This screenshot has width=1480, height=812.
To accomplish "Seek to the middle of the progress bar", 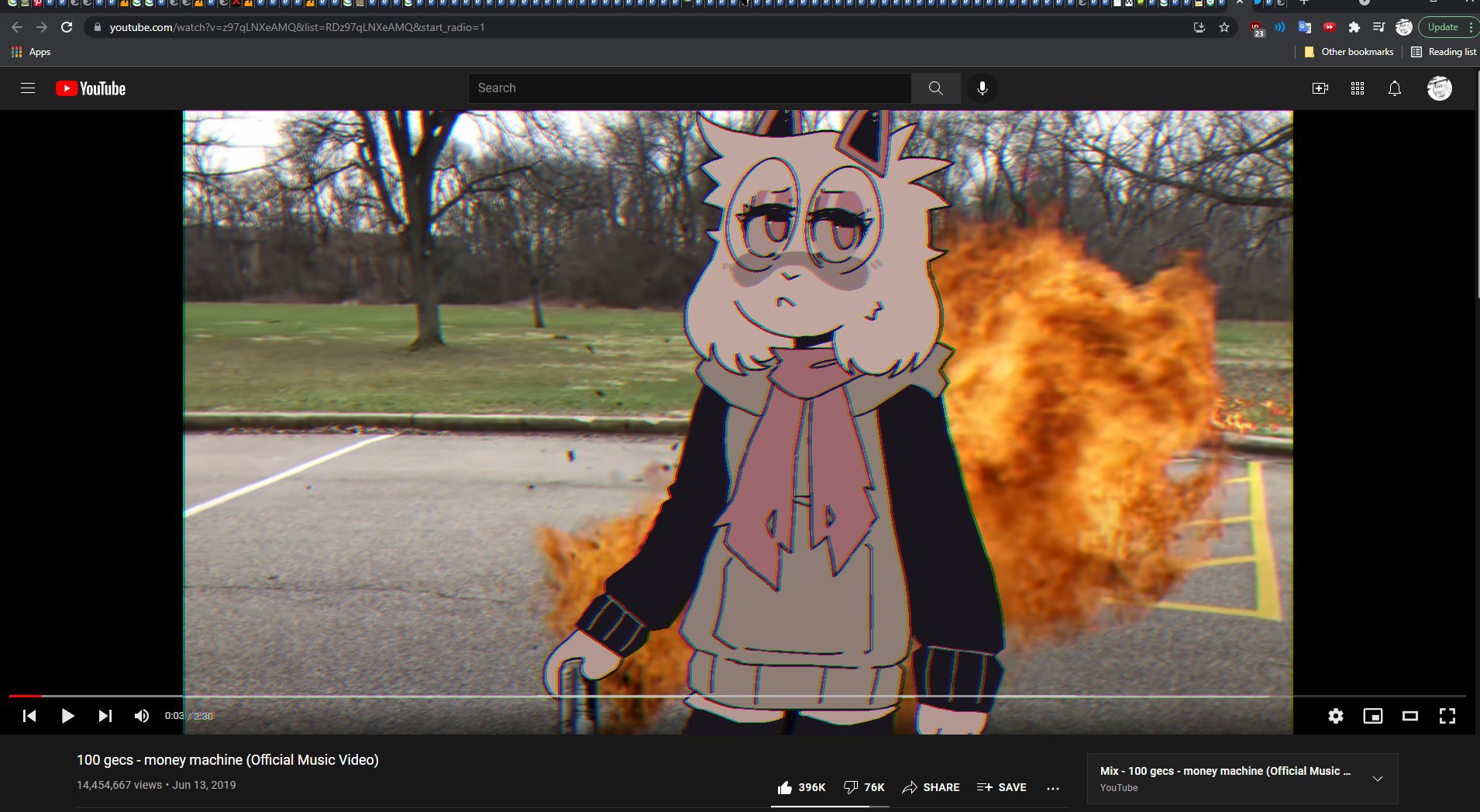I will tap(737, 696).
